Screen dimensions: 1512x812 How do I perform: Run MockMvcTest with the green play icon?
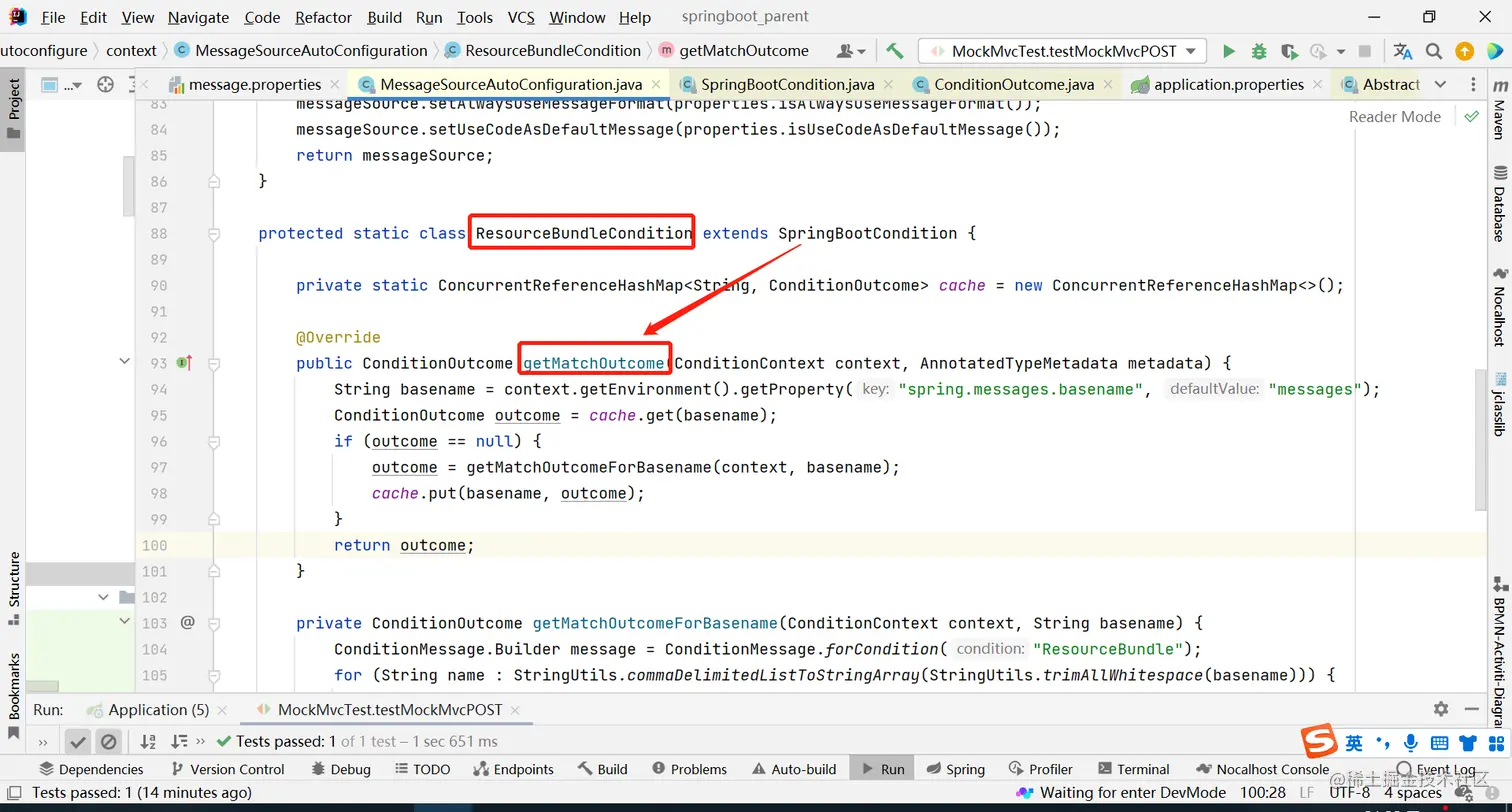pos(1229,51)
